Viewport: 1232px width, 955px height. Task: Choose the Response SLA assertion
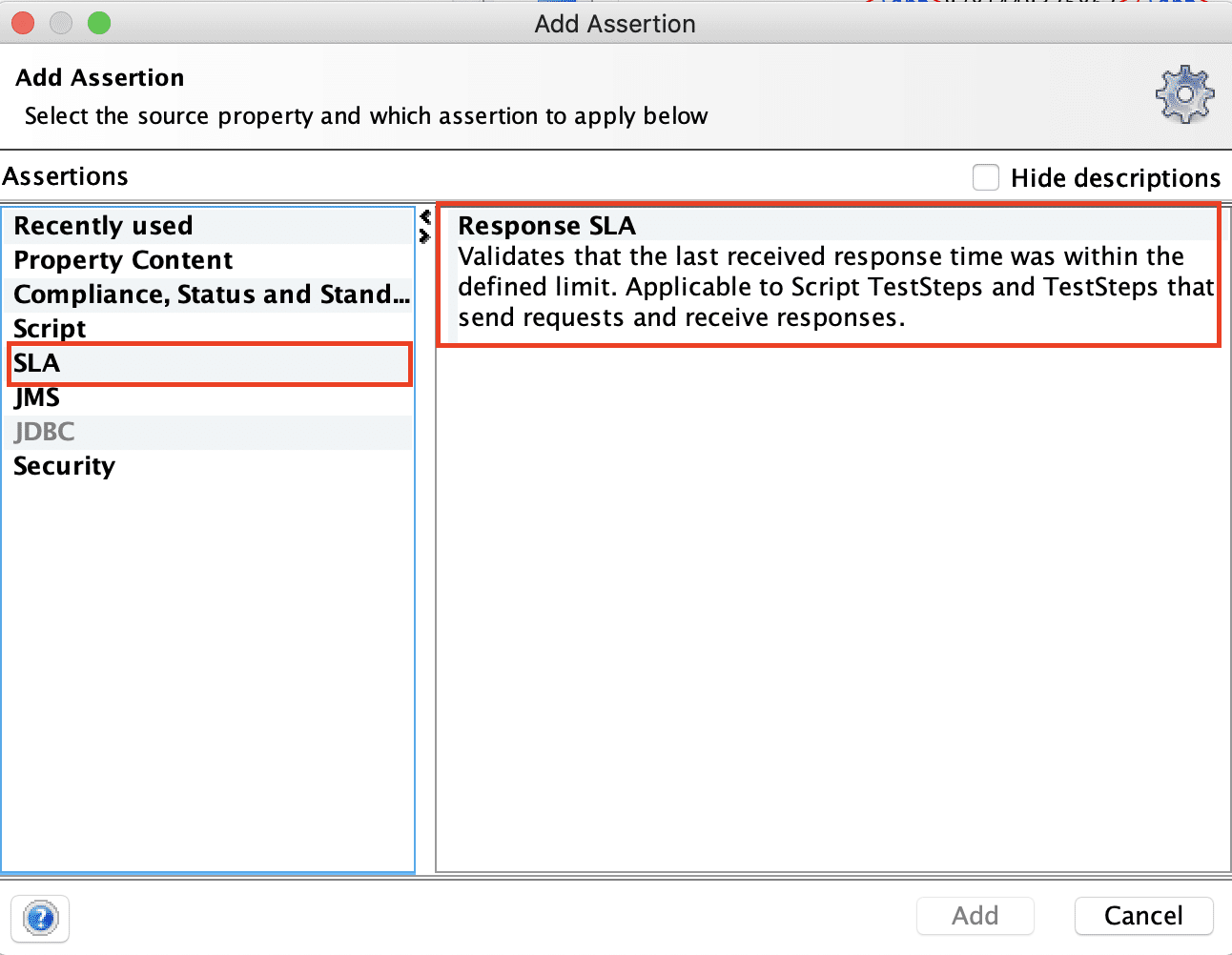546,226
